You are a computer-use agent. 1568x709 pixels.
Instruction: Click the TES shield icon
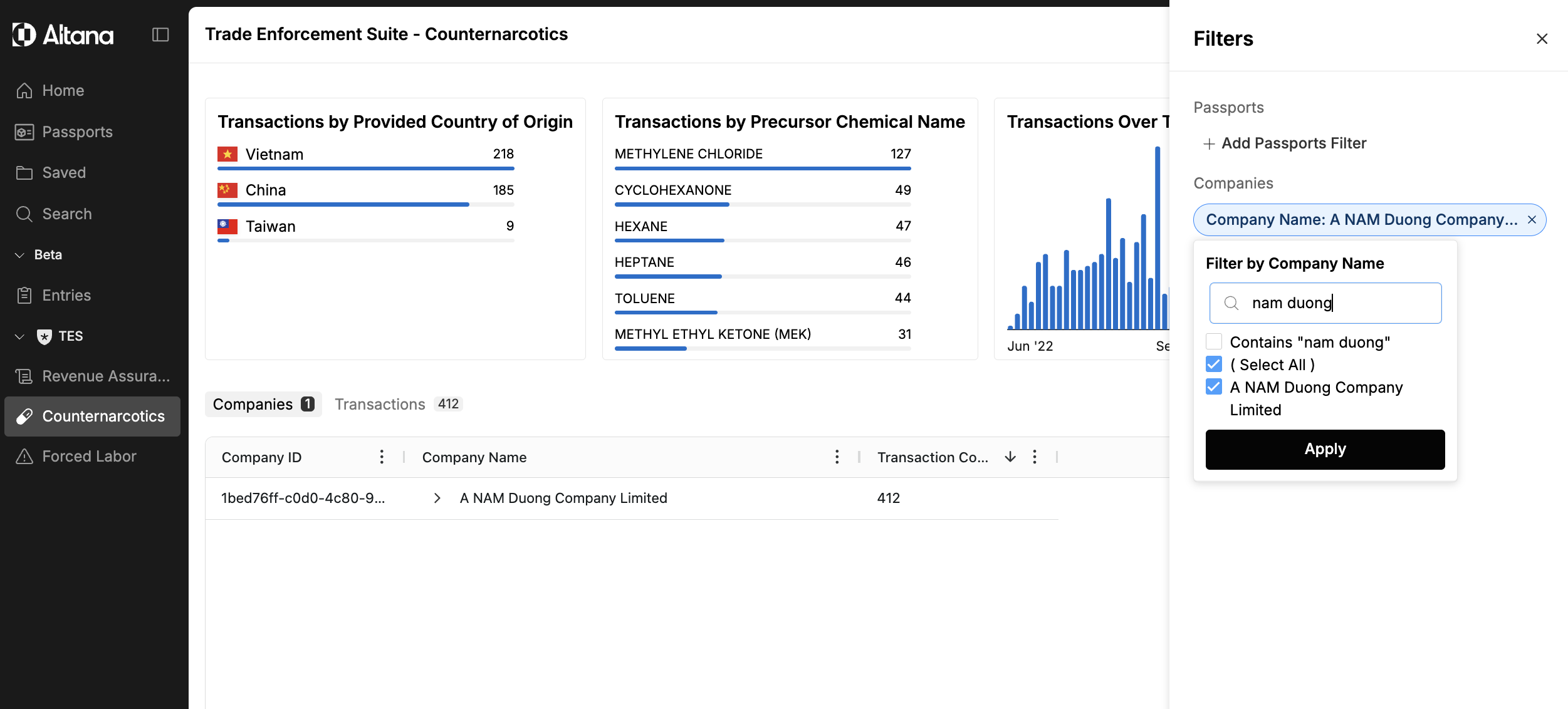(x=44, y=336)
